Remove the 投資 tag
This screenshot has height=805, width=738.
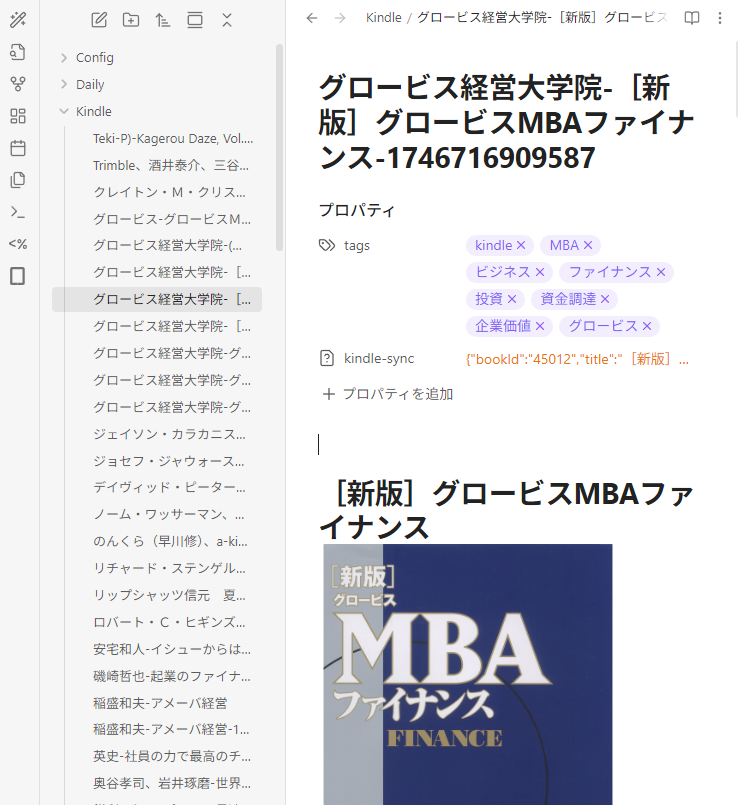coord(512,299)
